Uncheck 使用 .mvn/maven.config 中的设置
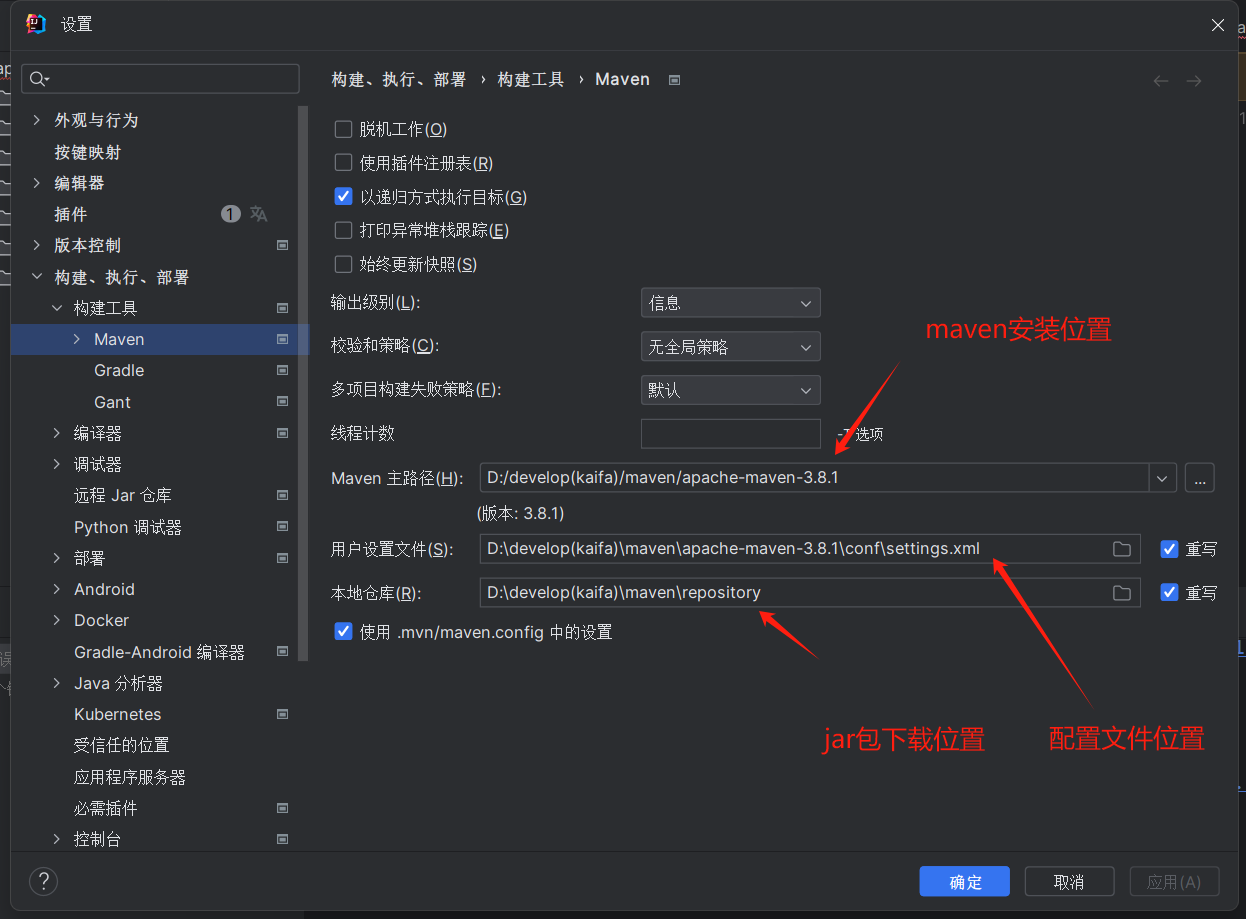The width and height of the screenshot is (1246, 919). [x=343, y=632]
